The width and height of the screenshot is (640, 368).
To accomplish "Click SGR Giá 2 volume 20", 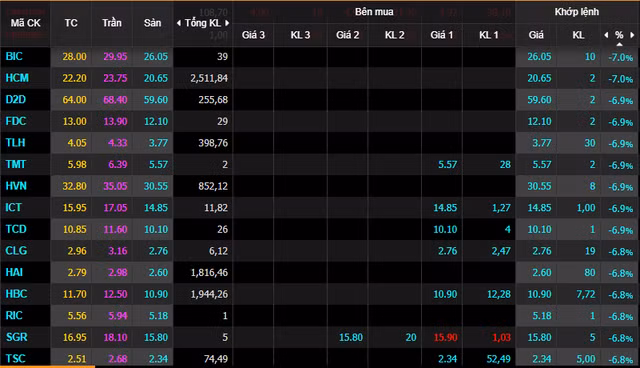I will 411,338.
